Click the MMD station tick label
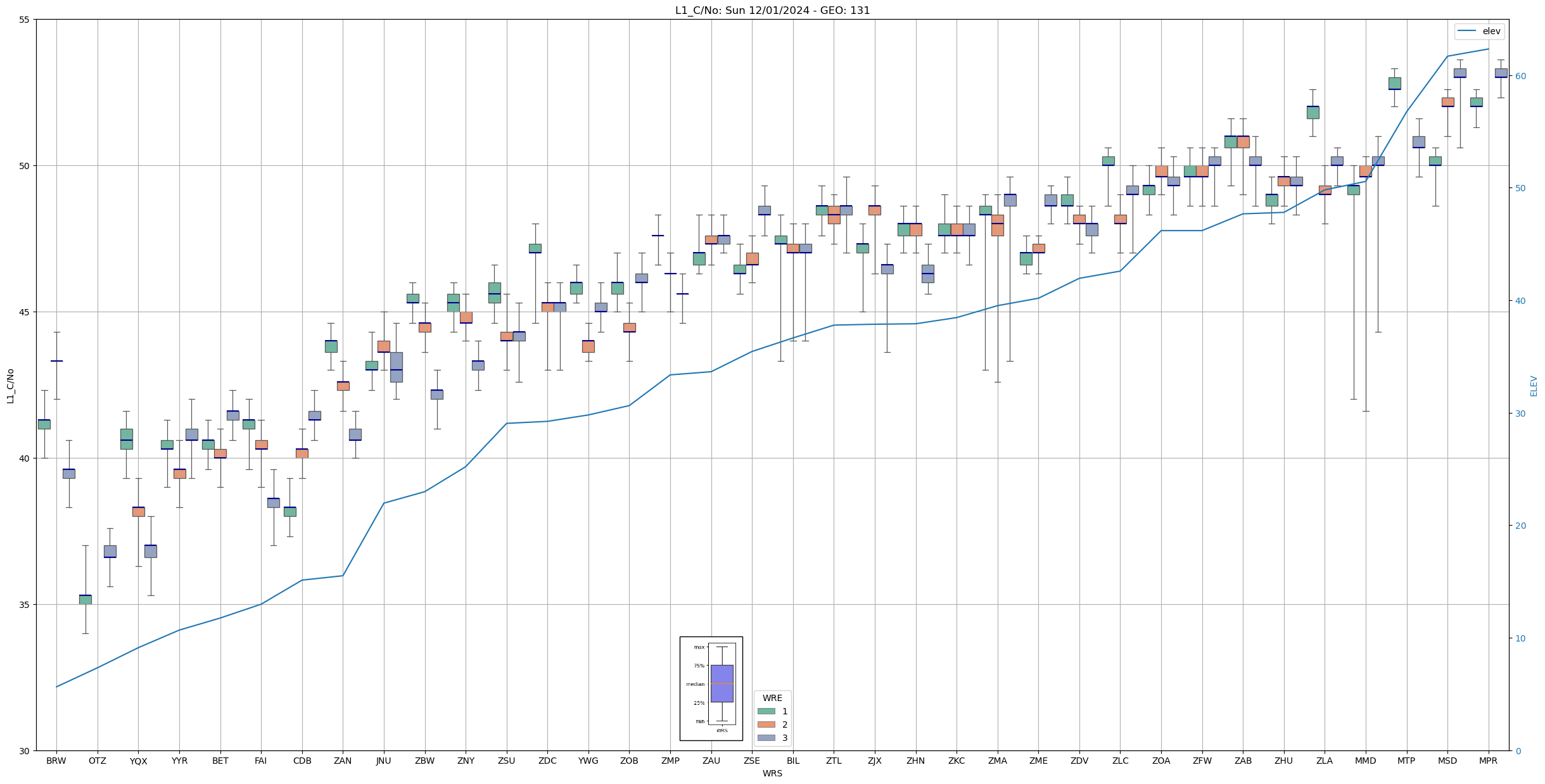 (x=1365, y=761)
